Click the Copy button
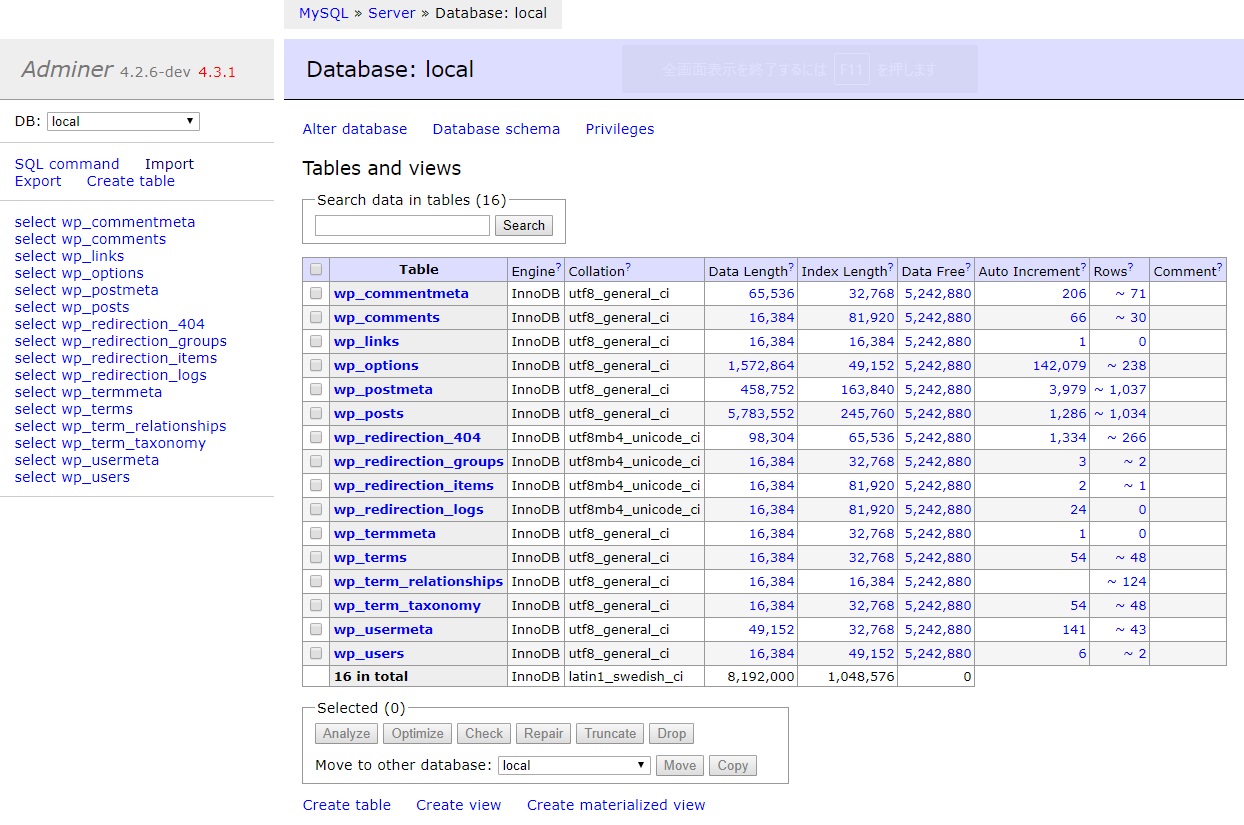The image size is (1244, 825). tap(733, 765)
